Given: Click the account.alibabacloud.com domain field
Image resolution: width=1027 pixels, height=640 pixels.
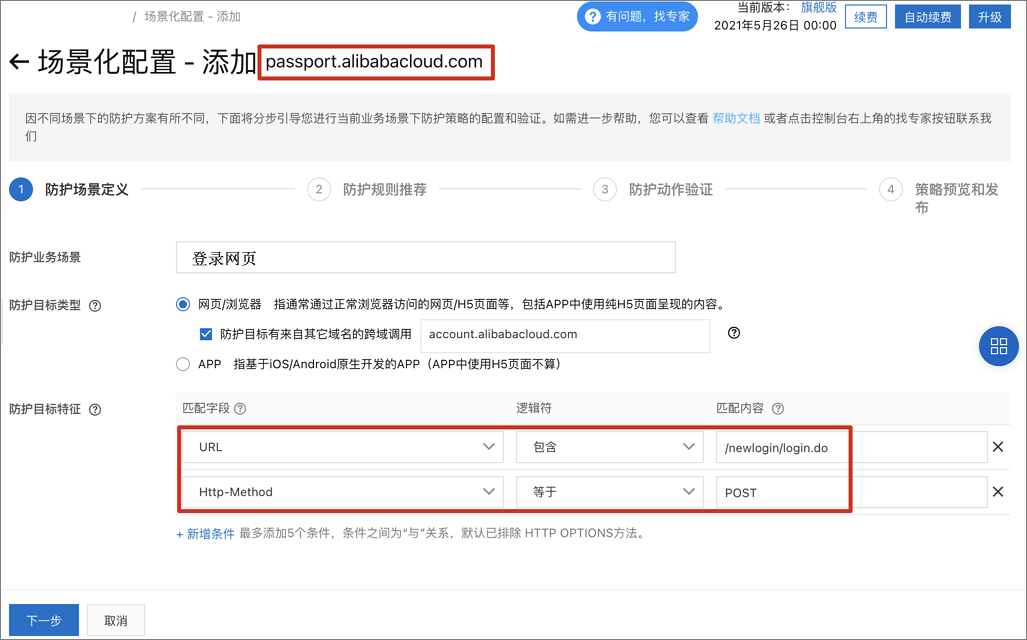Looking at the screenshot, I should pos(565,335).
